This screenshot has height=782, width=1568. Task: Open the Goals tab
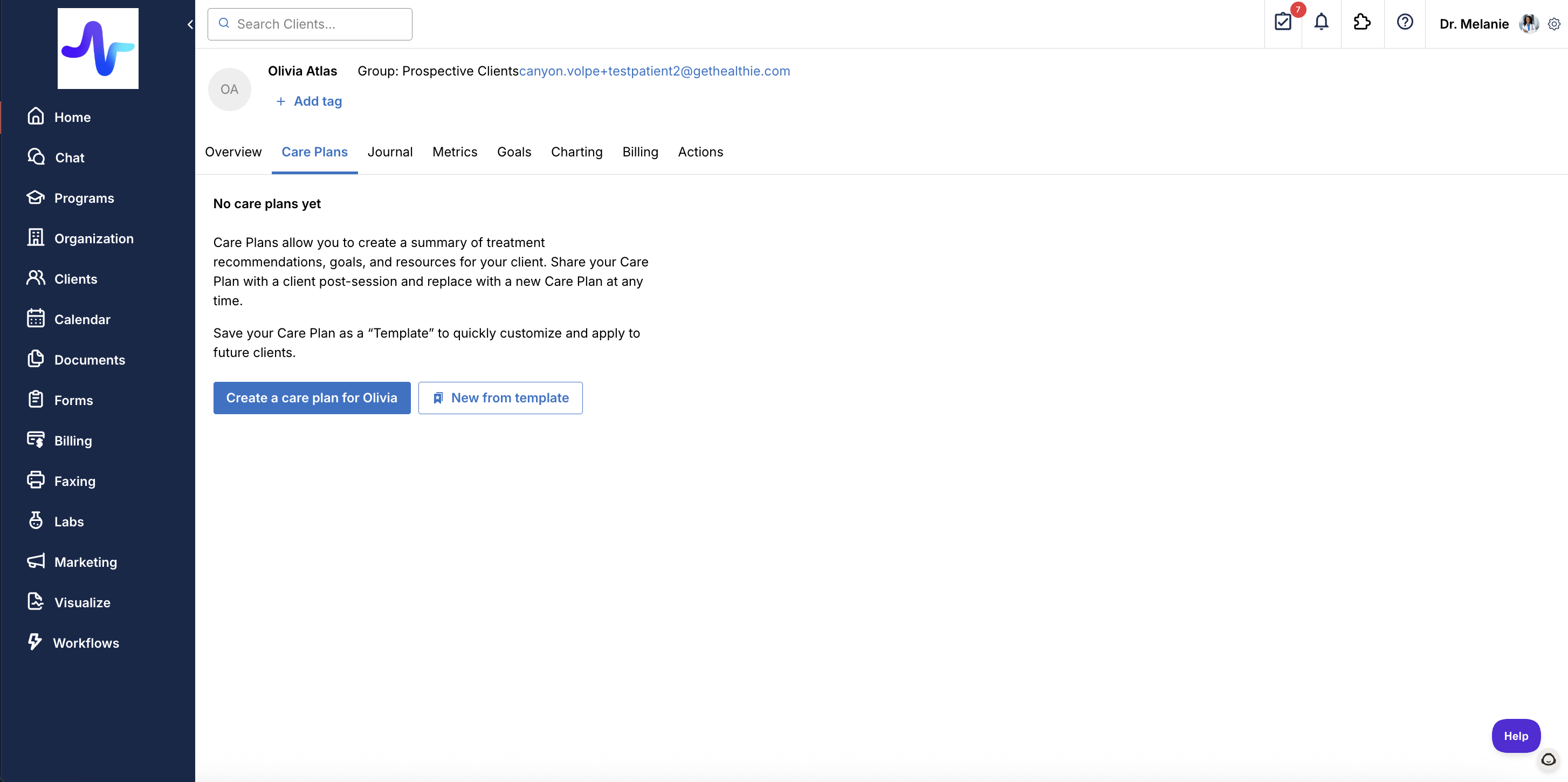[514, 152]
